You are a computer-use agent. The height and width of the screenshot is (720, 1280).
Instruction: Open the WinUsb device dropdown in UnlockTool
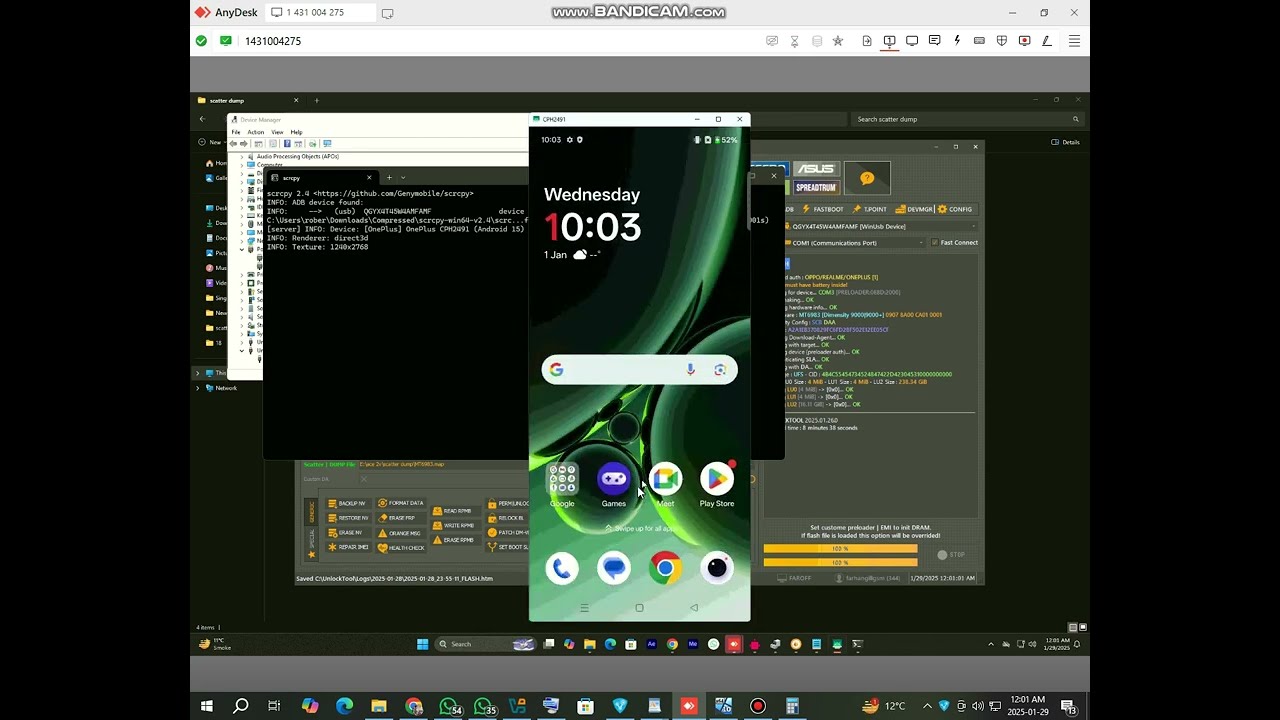pyautogui.click(x=880, y=226)
